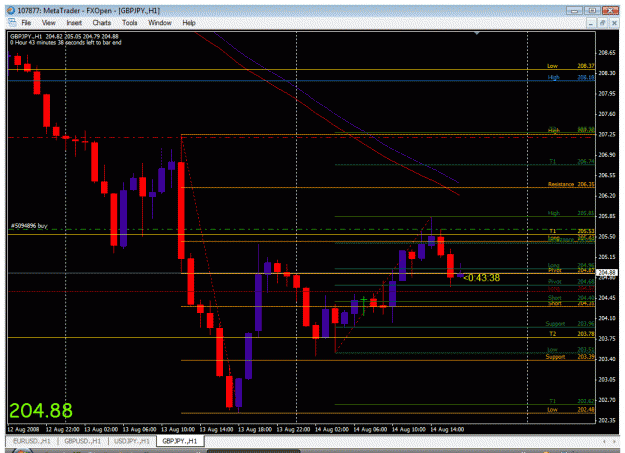The width and height of the screenshot is (625, 453).
Task: Click the 14 Aug 06:00 time axis label
Action: (370, 429)
